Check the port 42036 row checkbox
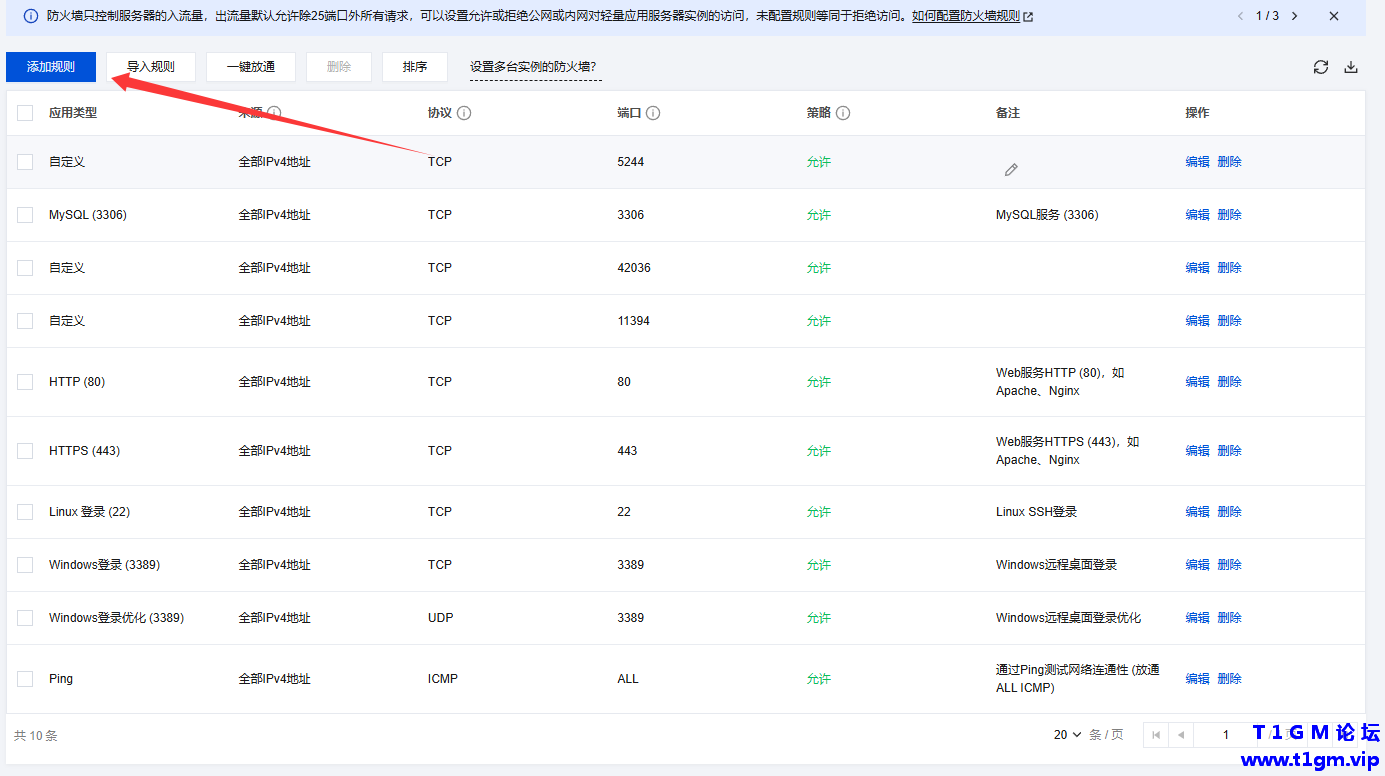This screenshot has height=776, width=1385. pyautogui.click(x=25, y=268)
